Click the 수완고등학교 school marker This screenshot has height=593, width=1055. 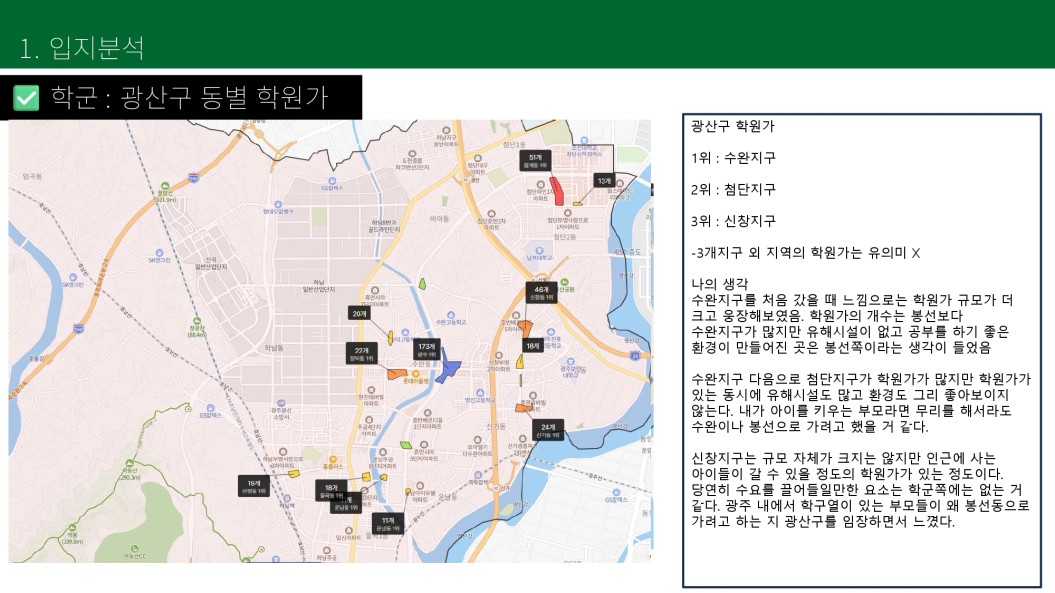tap(451, 315)
